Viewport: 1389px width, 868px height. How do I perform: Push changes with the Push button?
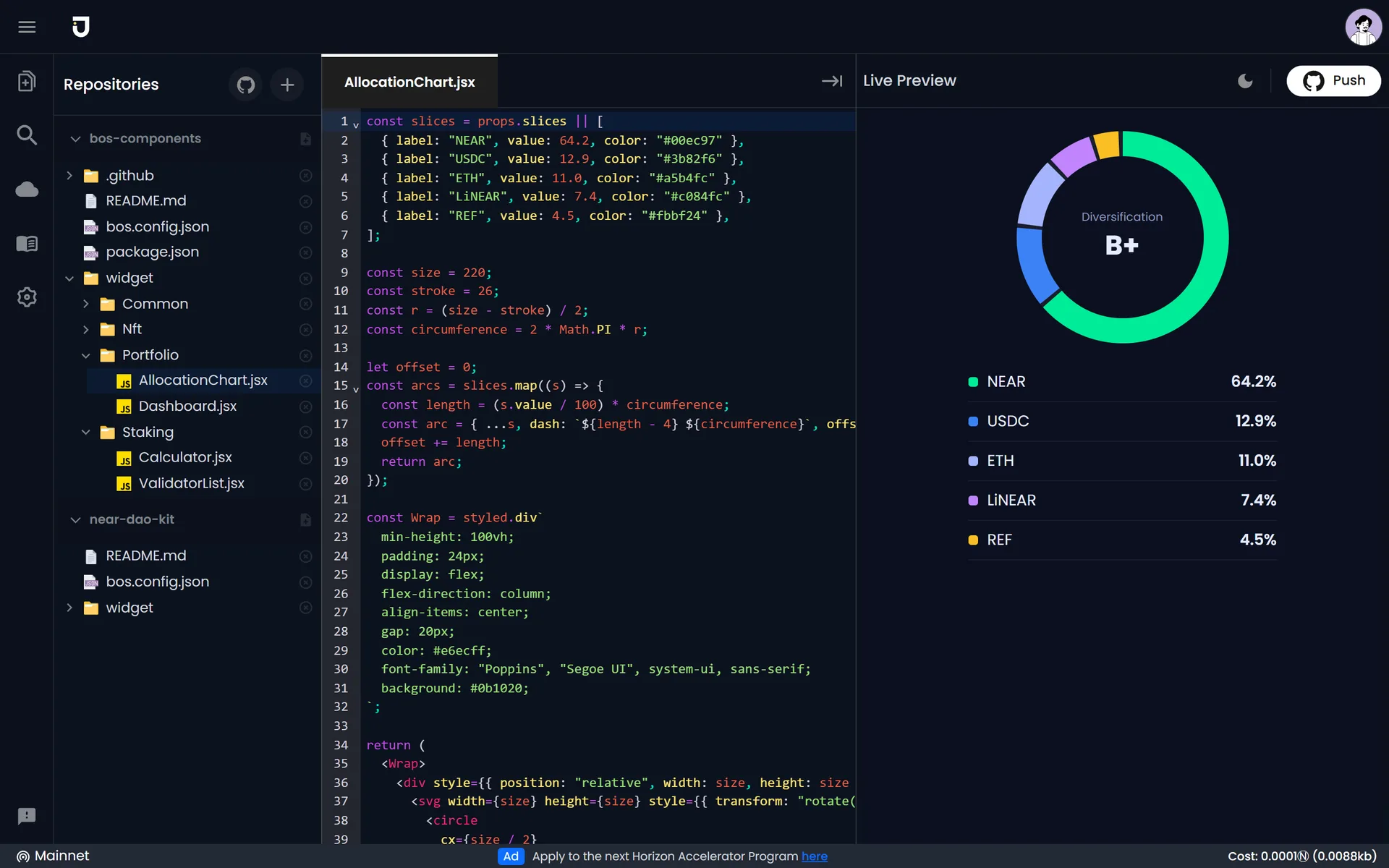(x=1333, y=81)
